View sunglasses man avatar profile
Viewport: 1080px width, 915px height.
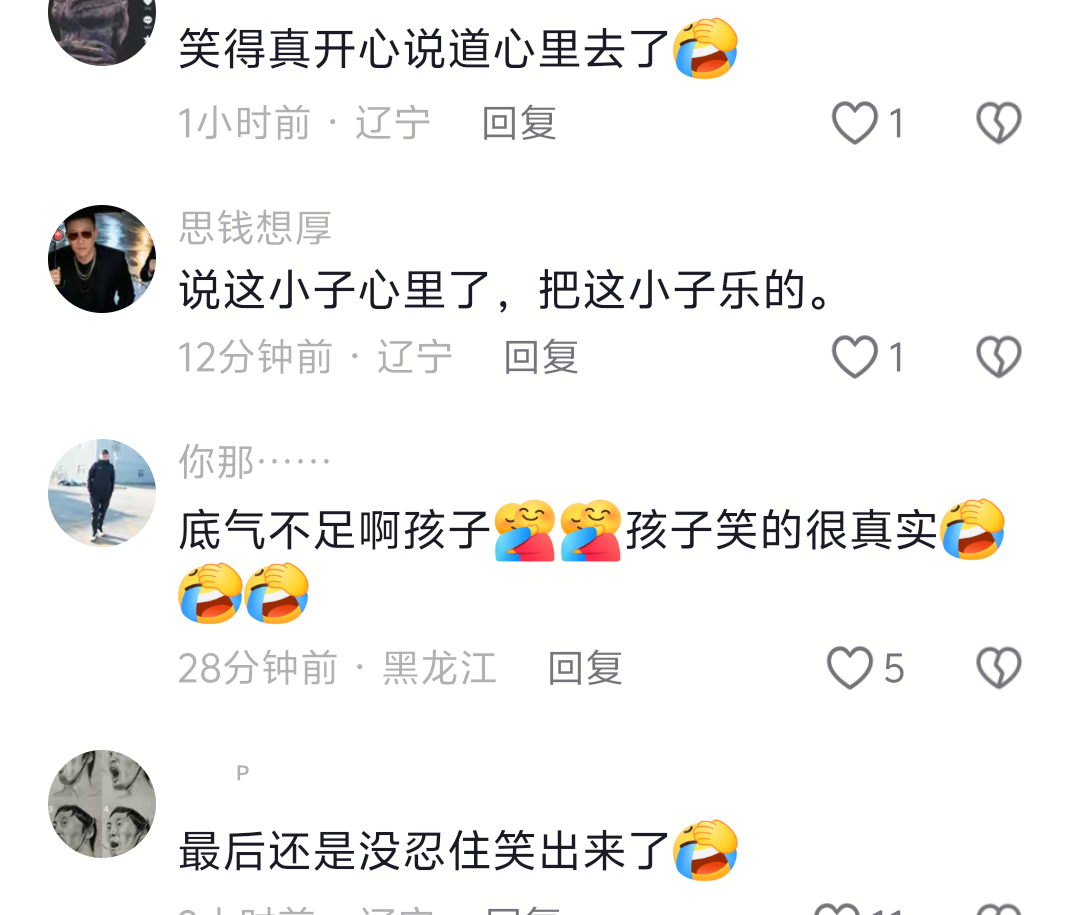[102, 258]
